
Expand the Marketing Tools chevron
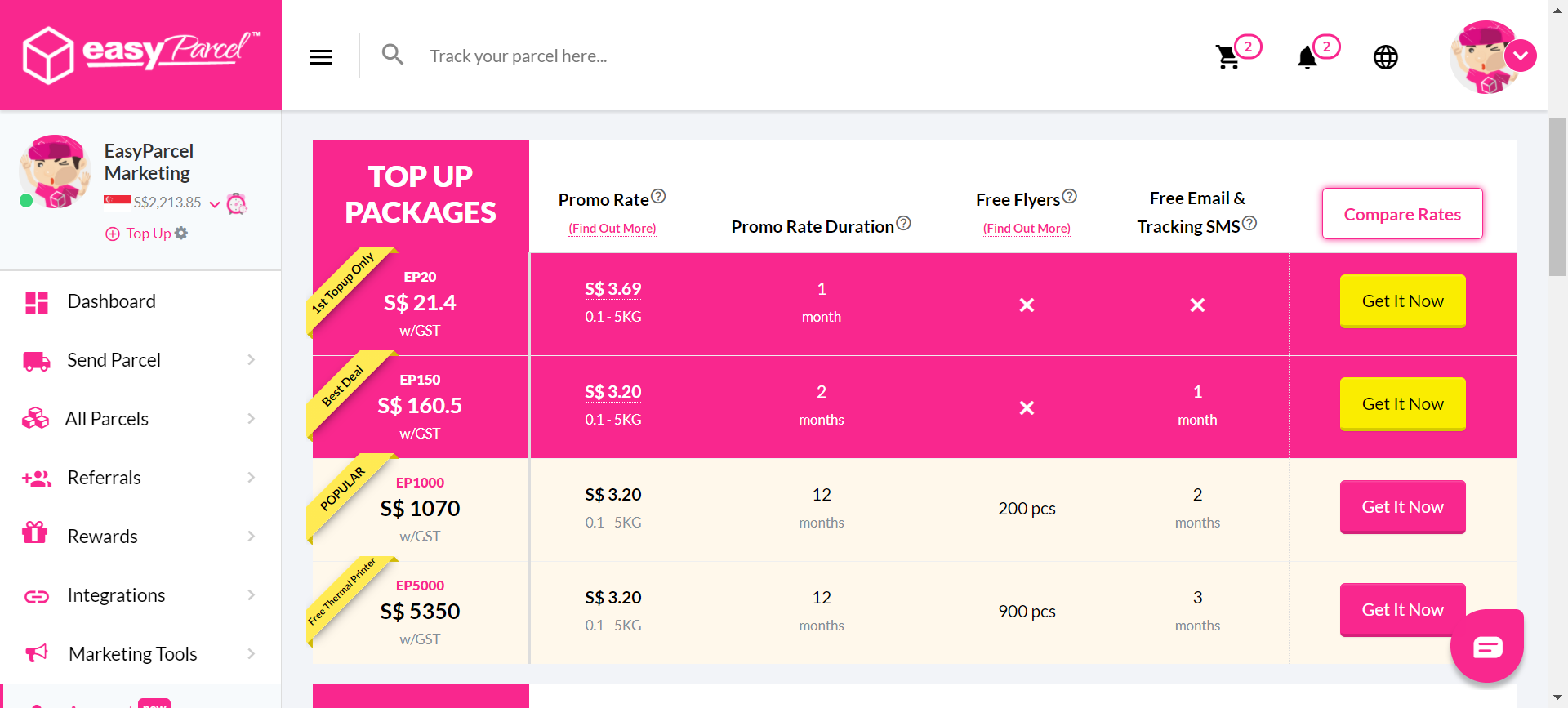pos(251,654)
